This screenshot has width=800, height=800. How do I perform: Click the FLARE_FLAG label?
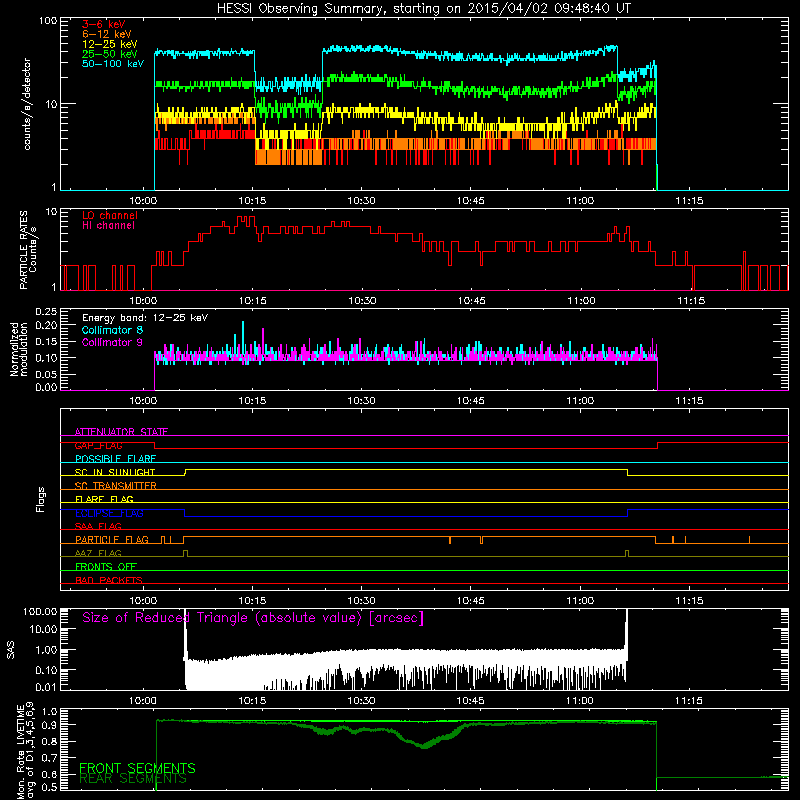coord(104,499)
